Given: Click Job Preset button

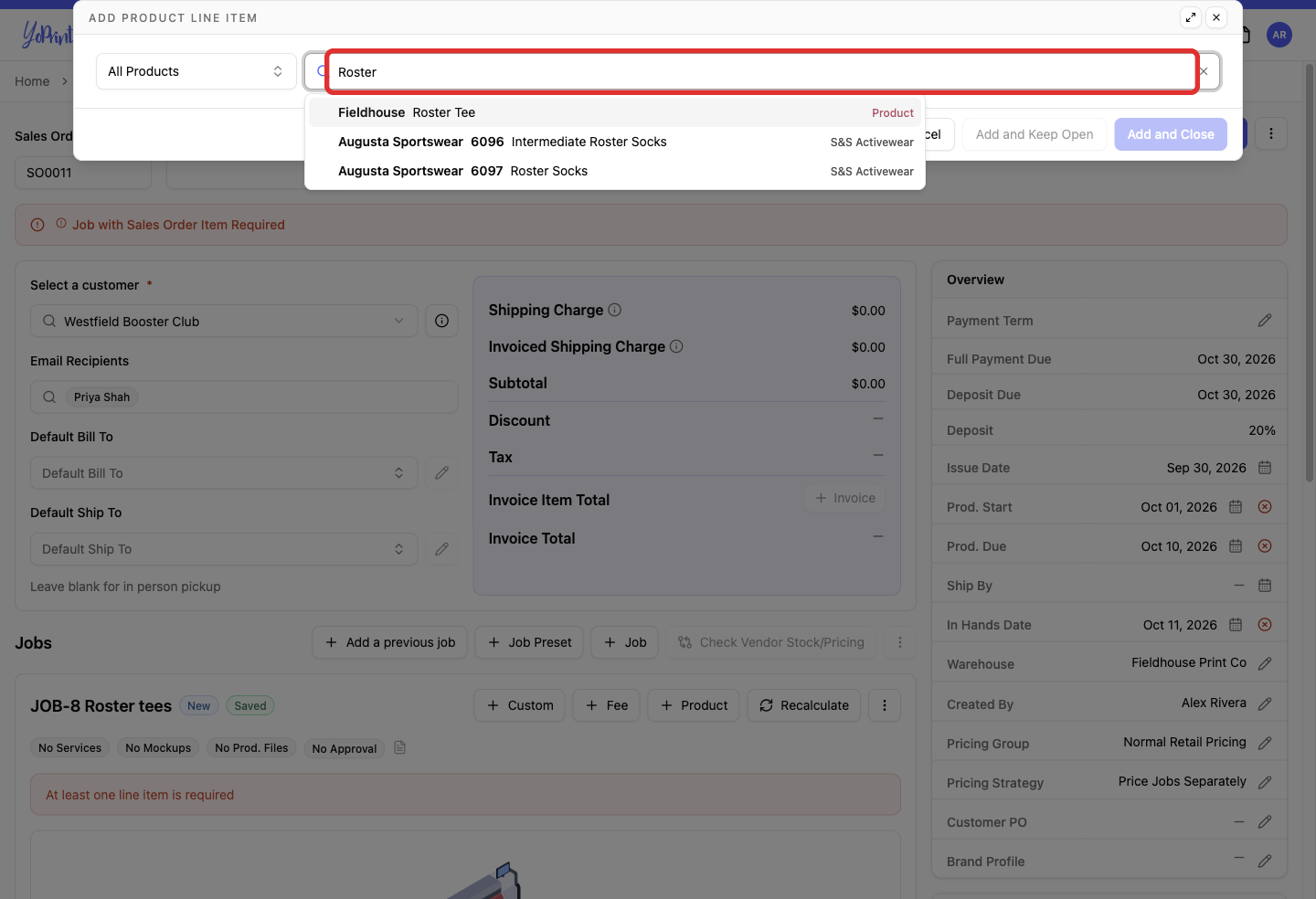Looking at the screenshot, I should tap(530, 642).
